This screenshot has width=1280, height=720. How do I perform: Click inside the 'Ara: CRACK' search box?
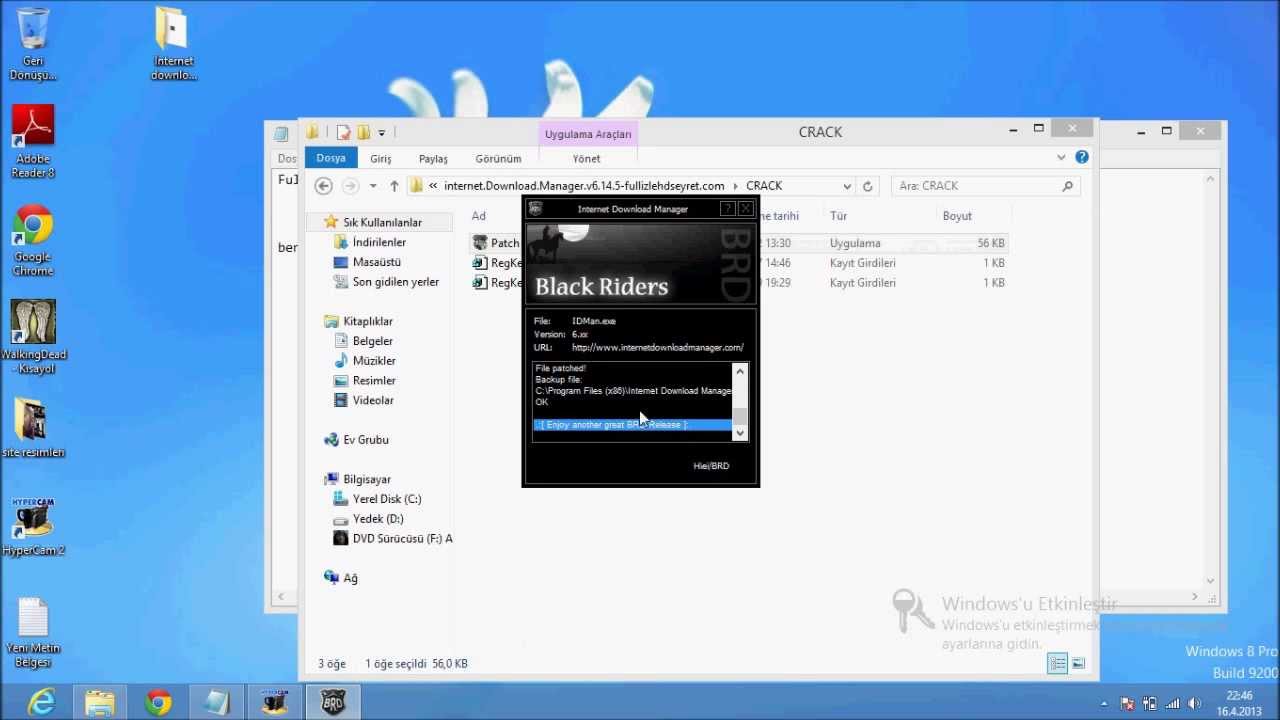coord(985,186)
